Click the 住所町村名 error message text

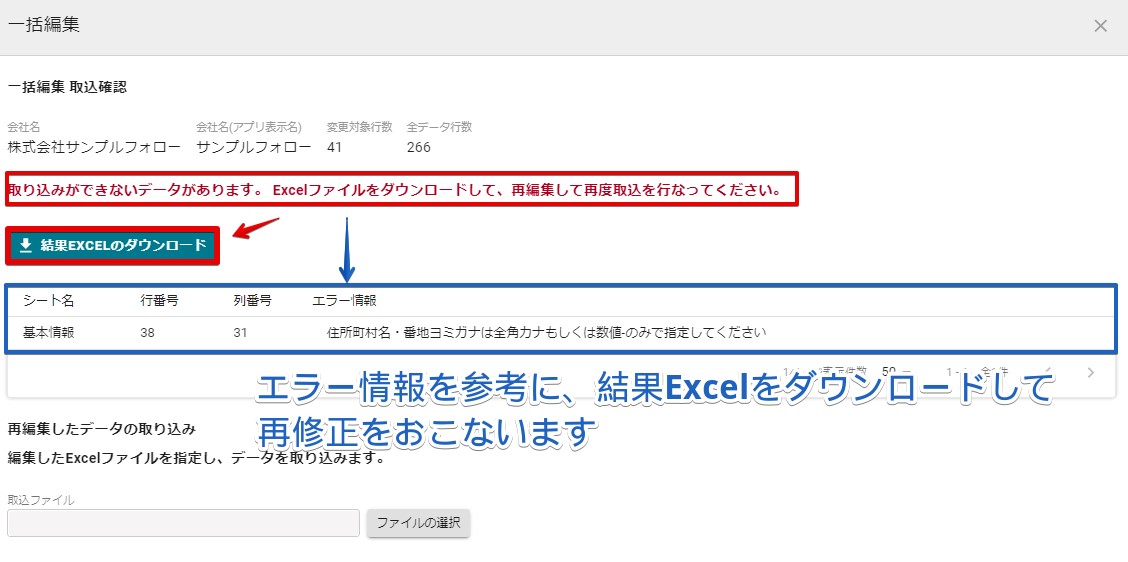[546, 332]
